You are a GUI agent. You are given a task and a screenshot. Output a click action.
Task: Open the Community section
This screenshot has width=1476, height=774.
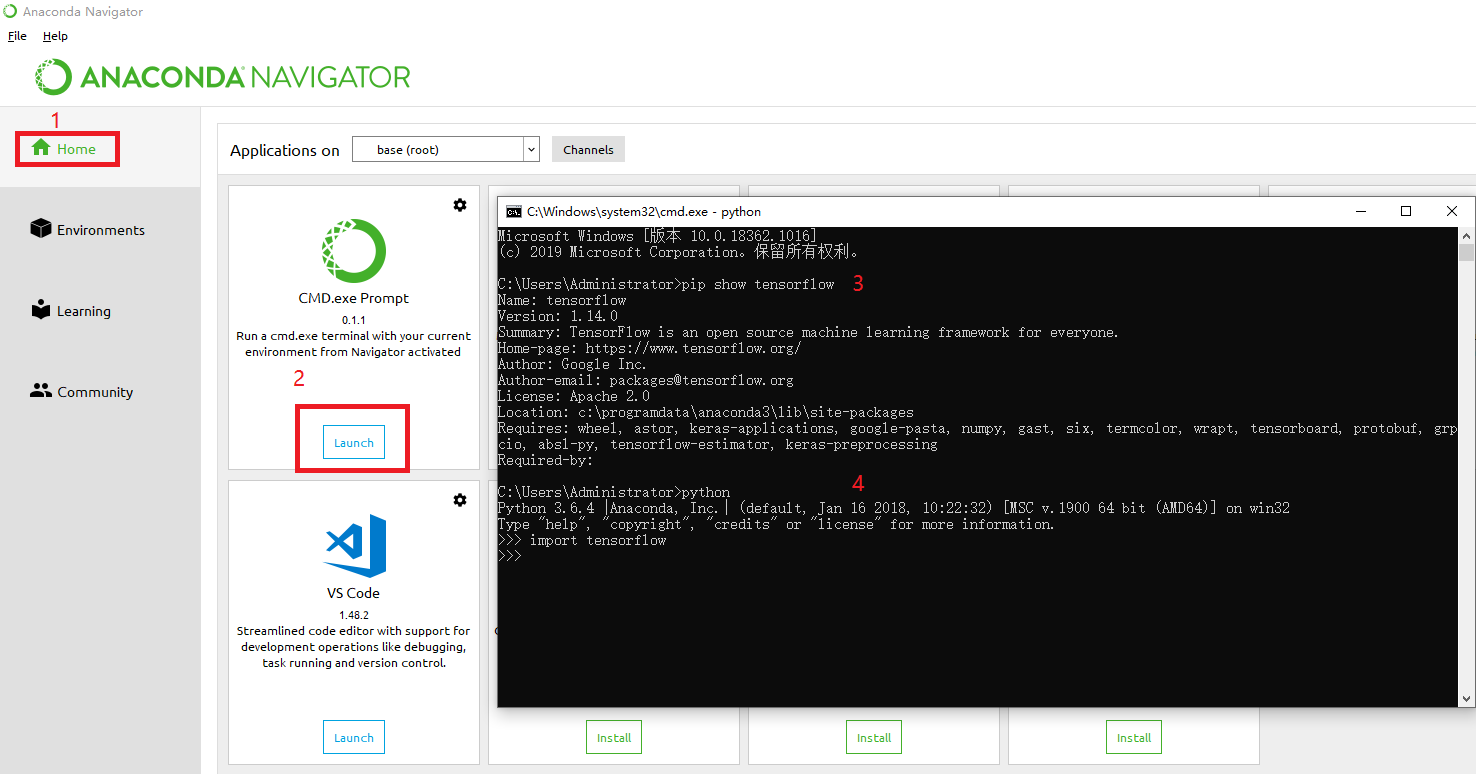click(81, 391)
